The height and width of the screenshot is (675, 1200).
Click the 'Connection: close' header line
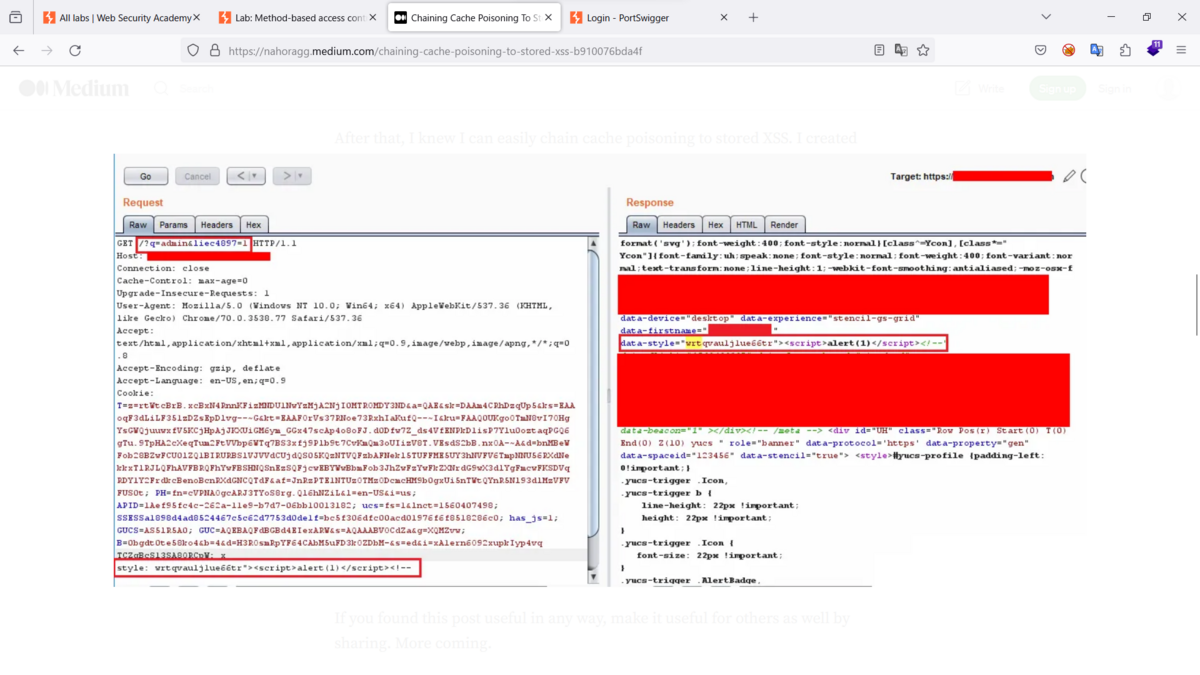pyautogui.click(x=163, y=268)
